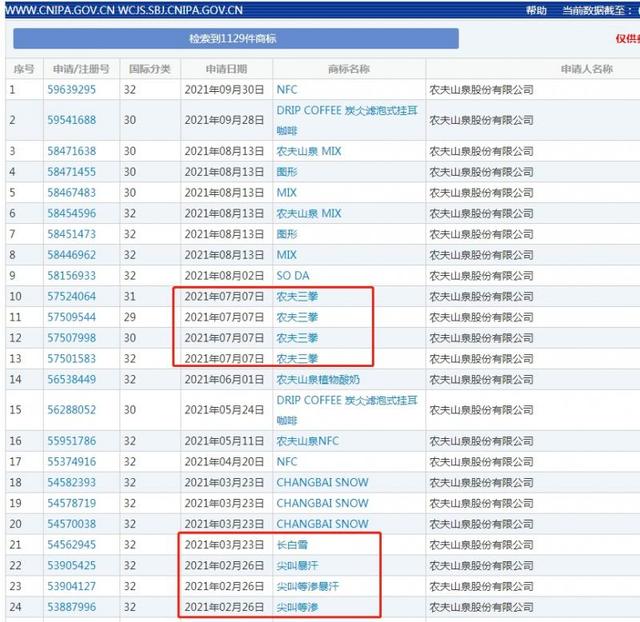The height and width of the screenshot is (622, 640).
Task: Open application number 57524064
Action: pyautogui.click(x=72, y=296)
